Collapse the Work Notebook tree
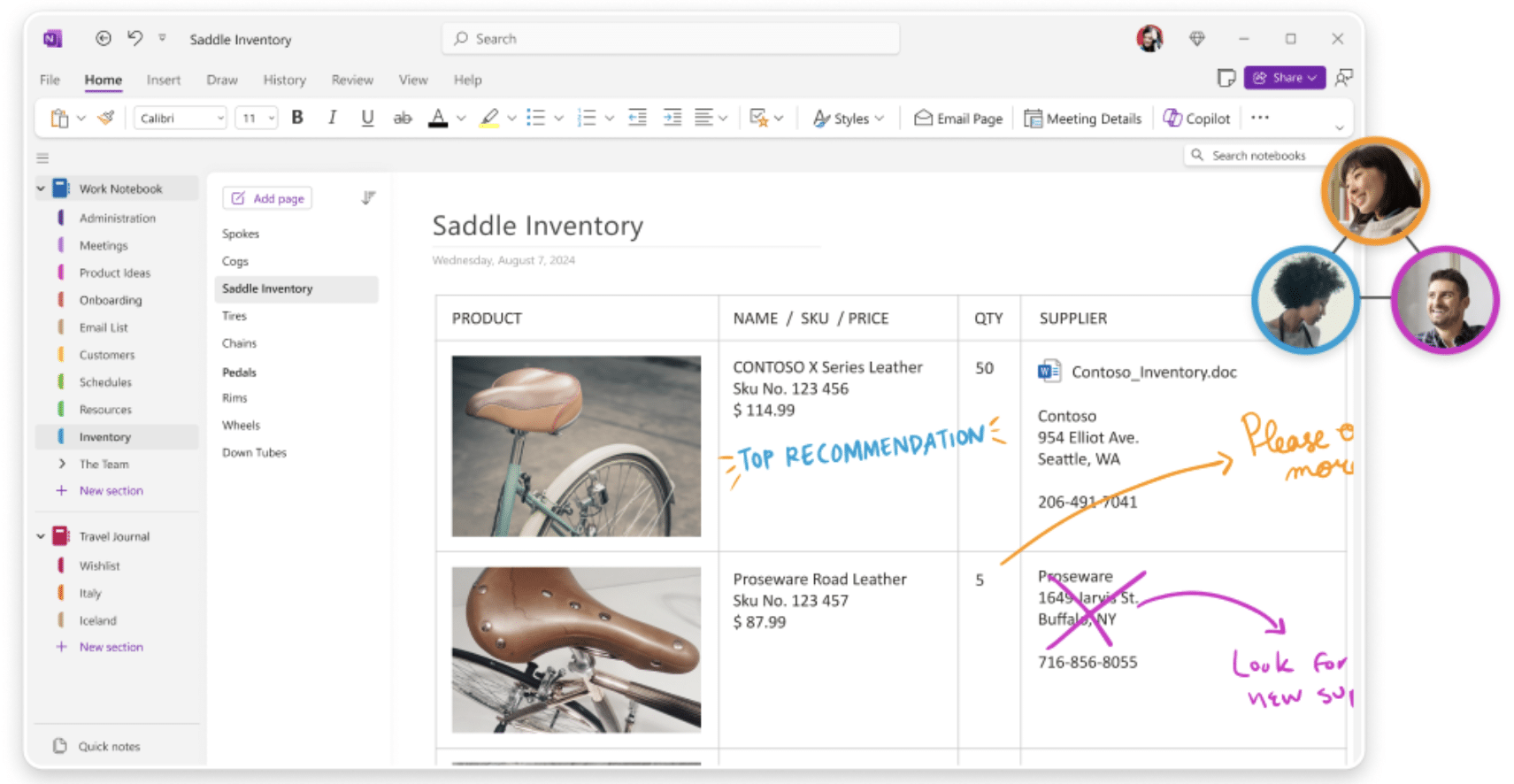The width and height of the screenshot is (1514, 784). point(41,188)
